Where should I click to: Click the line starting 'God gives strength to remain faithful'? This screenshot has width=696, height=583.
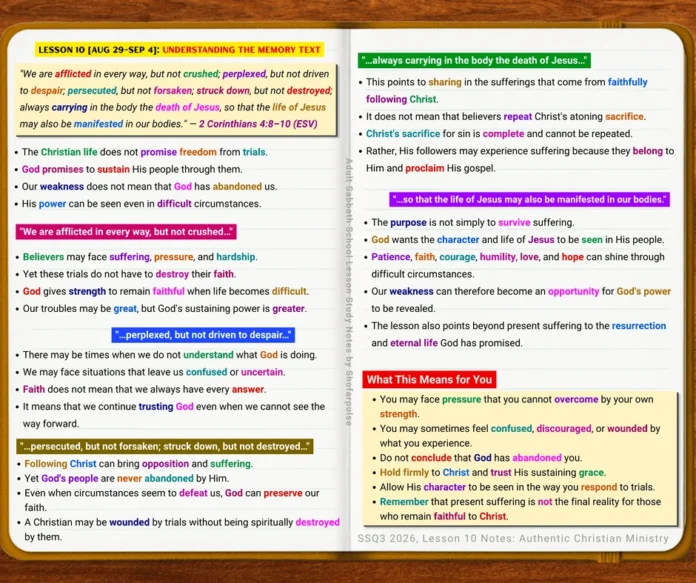[x=166, y=292]
